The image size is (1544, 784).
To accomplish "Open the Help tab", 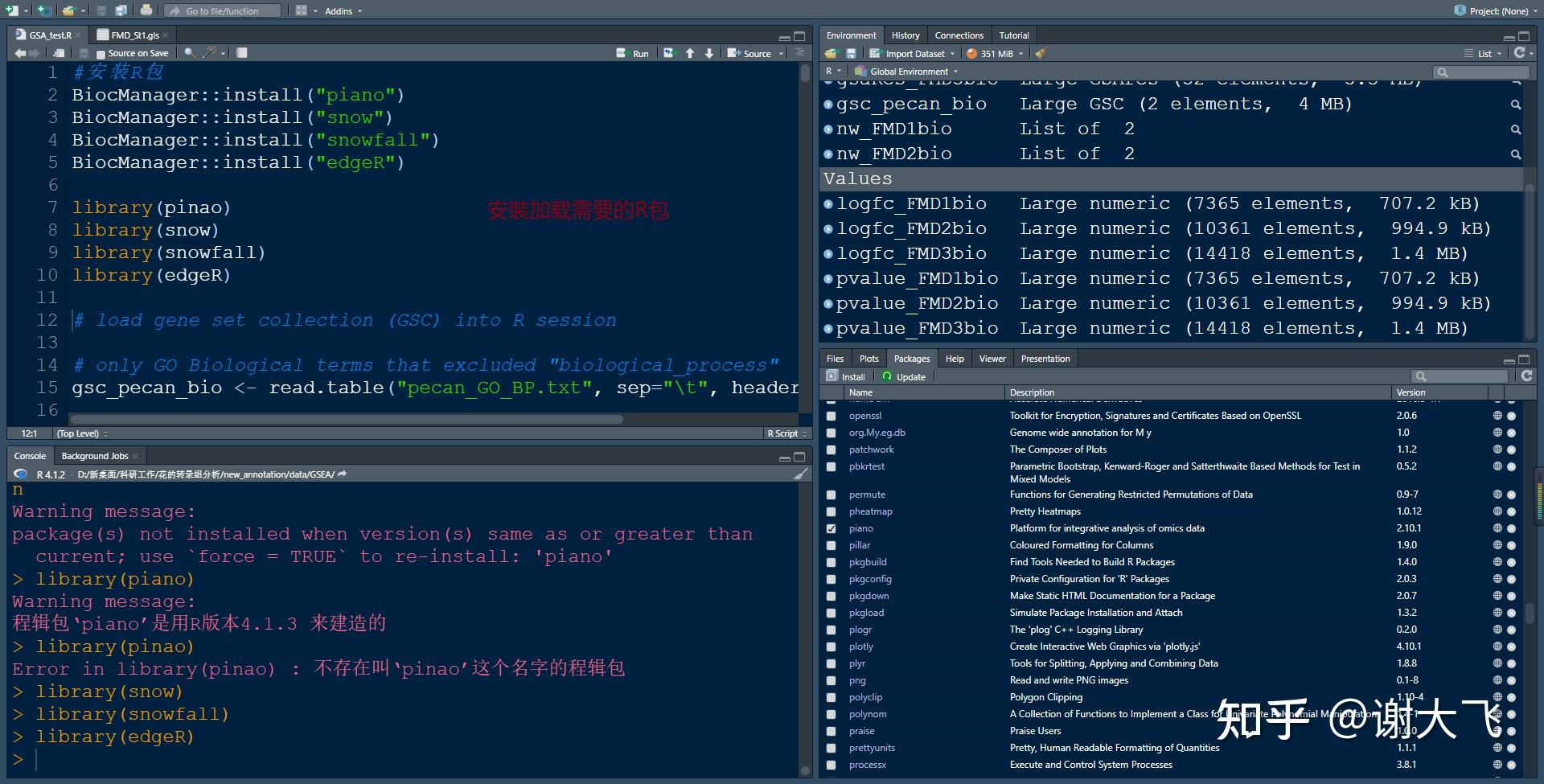I will [x=955, y=359].
